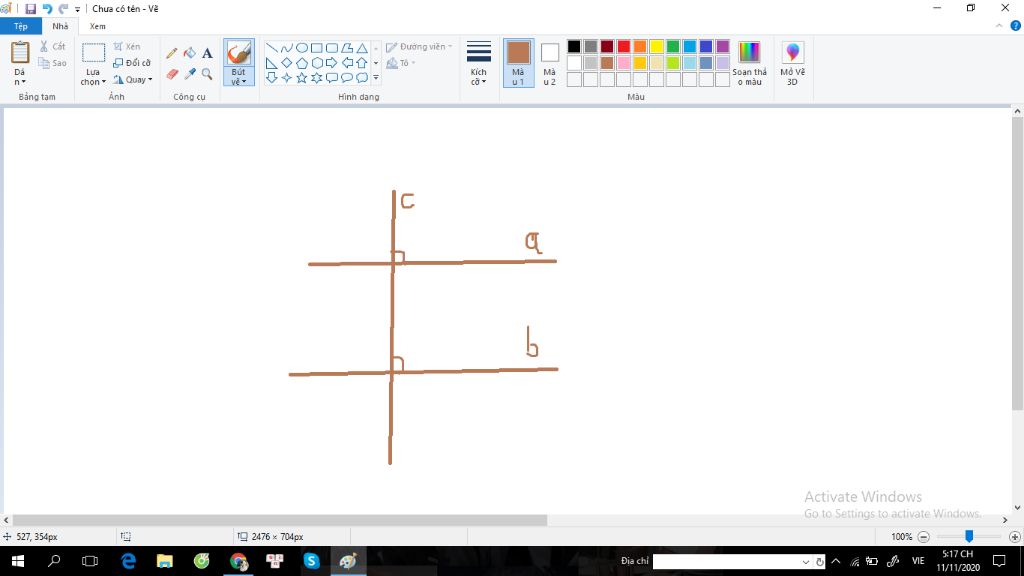Pick the yellow color swatch
This screenshot has height=576, width=1024.
(656, 46)
